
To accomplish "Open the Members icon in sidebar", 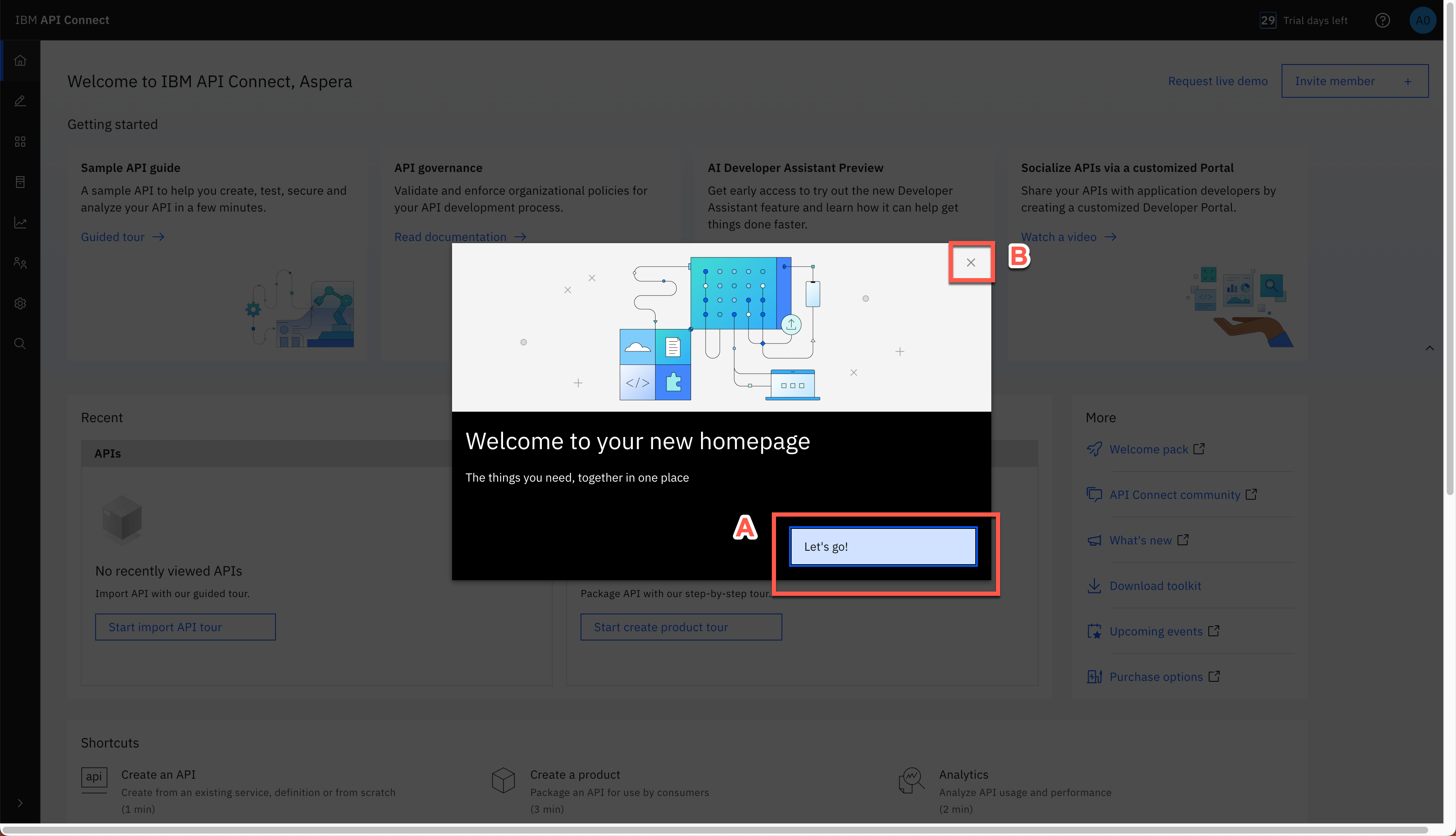I will (x=20, y=263).
